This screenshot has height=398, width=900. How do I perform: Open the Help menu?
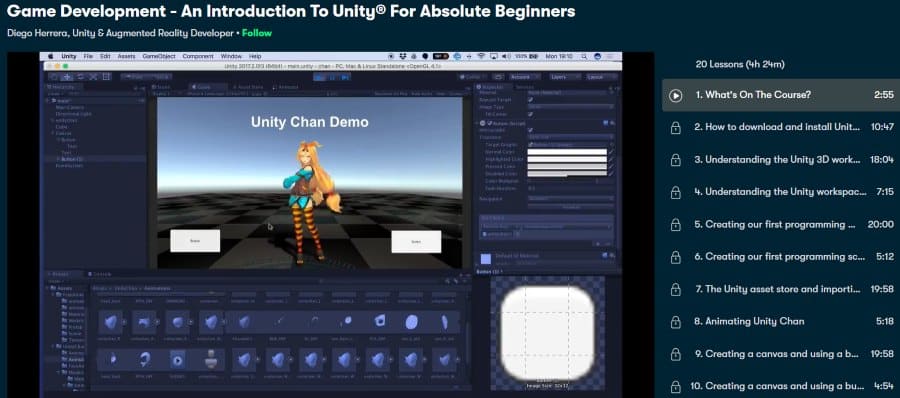point(255,56)
